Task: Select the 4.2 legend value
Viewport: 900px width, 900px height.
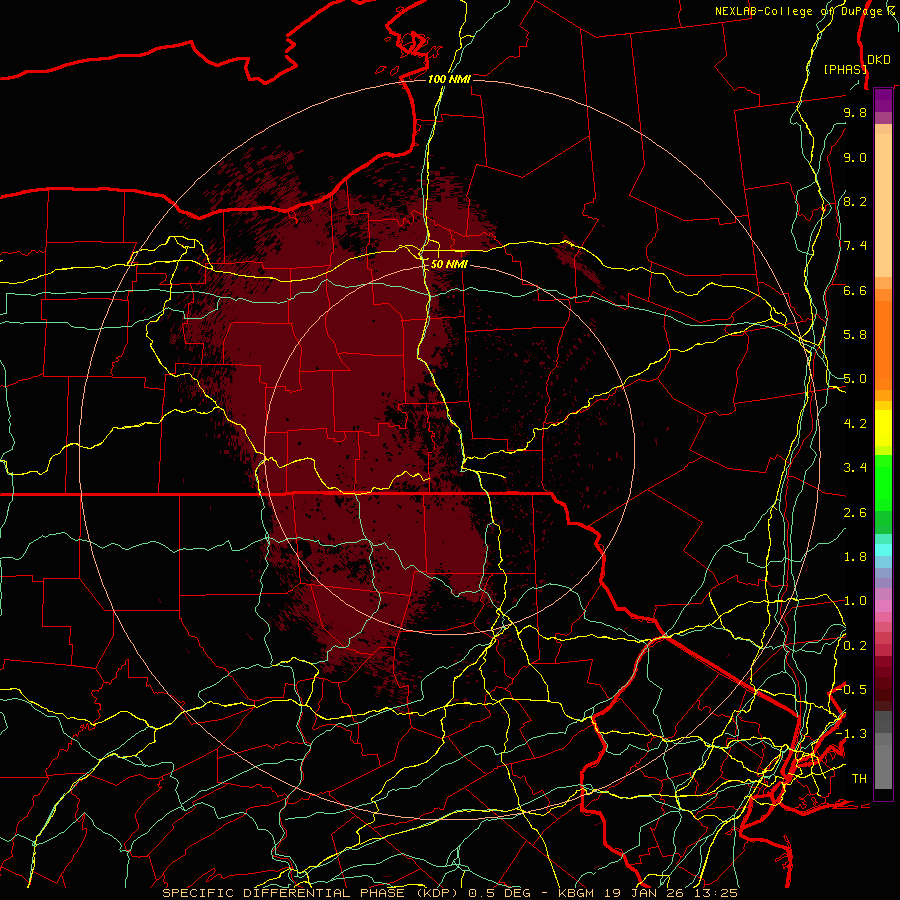Action: [x=855, y=424]
